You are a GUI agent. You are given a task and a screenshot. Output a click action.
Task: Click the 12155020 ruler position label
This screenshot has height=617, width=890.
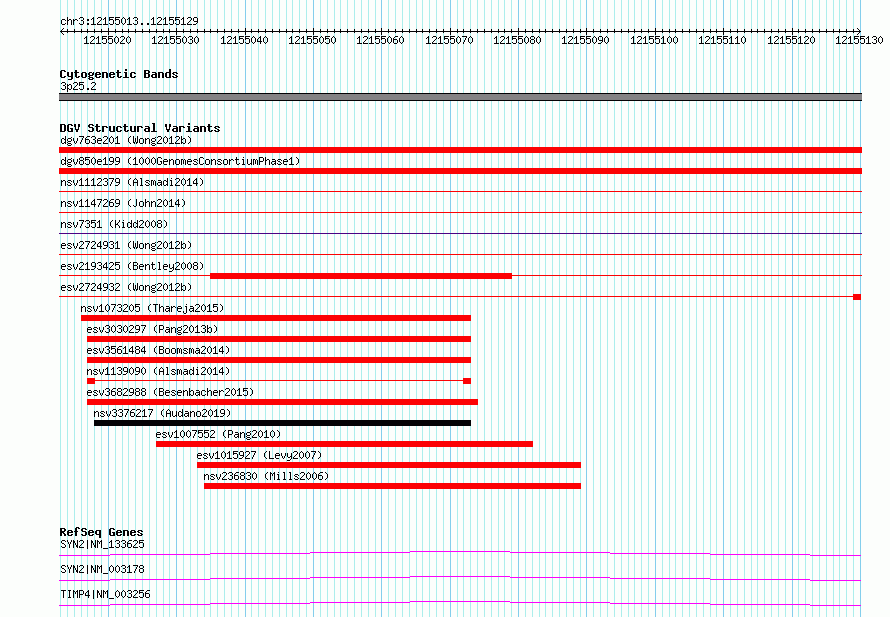click(x=107, y=40)
